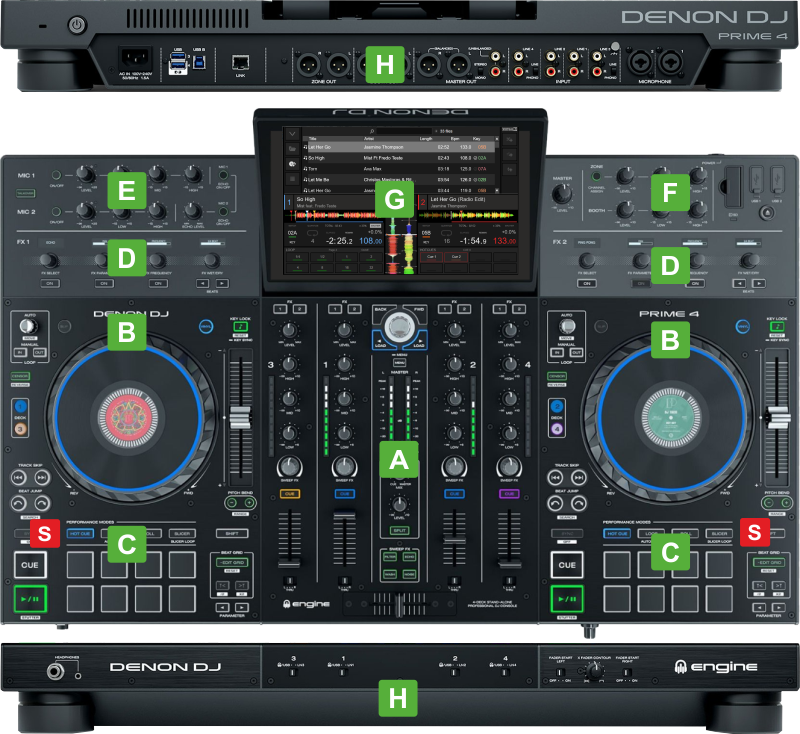Turn on Mic 2 with its On/Off button

click(x=57, y=211)
